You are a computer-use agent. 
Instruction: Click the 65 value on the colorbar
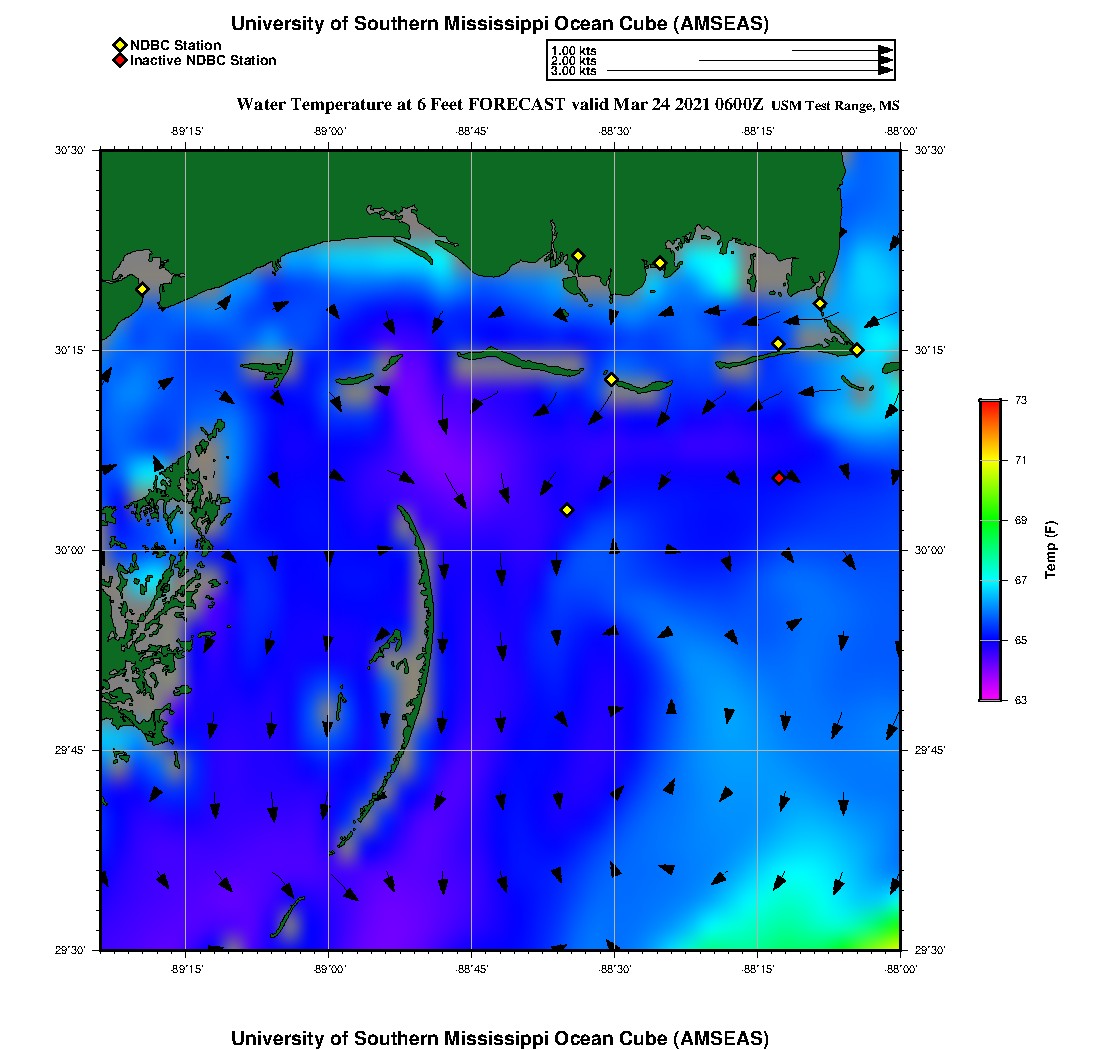[x=1021, y=640]
